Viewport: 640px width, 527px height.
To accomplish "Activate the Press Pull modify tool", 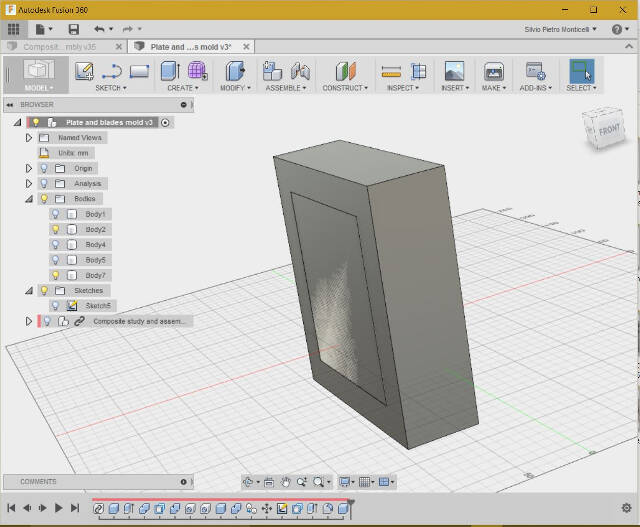I will click(x=235, y=71).
